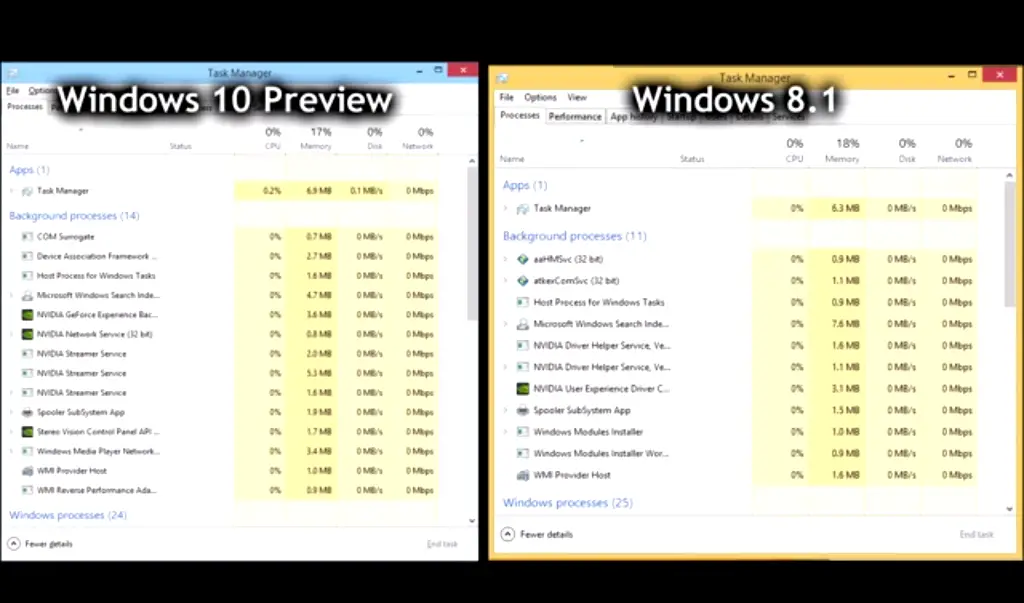Select Processes tab in Windows 8.1 window
The image size is (1024, 603).
click(x=520, y=116)
